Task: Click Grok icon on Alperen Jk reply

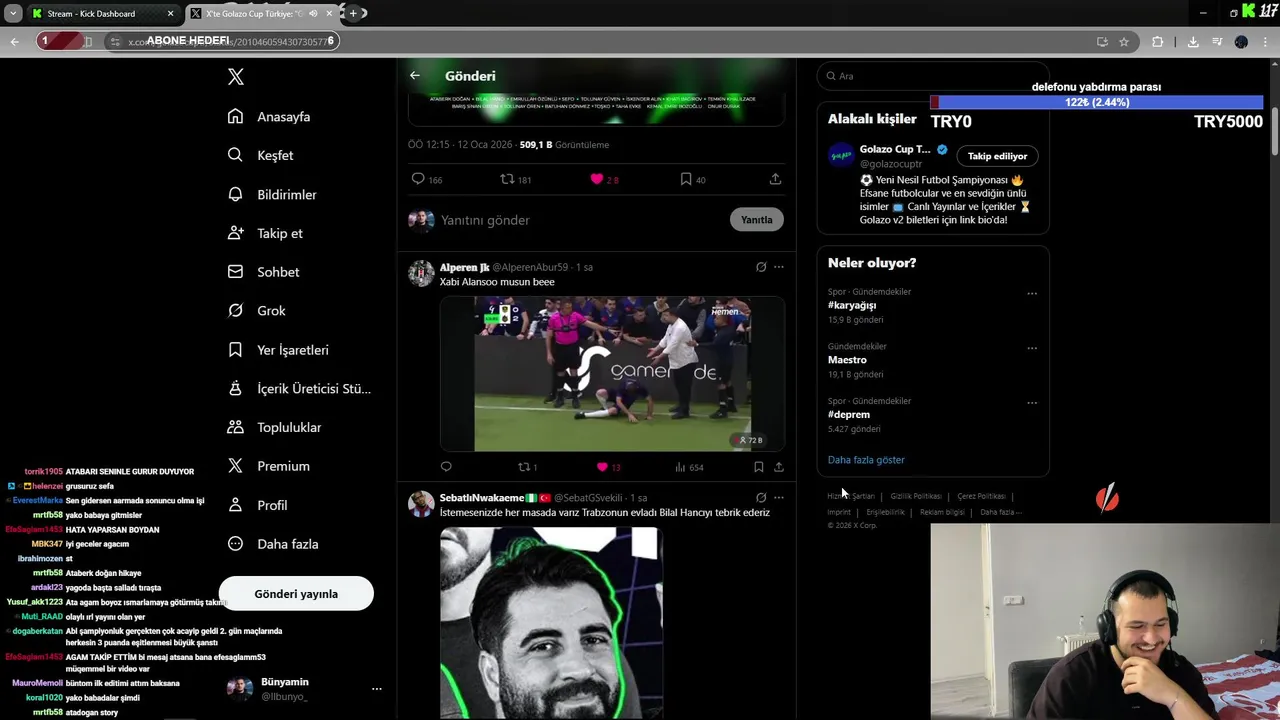Action: [x=761, y=267]
